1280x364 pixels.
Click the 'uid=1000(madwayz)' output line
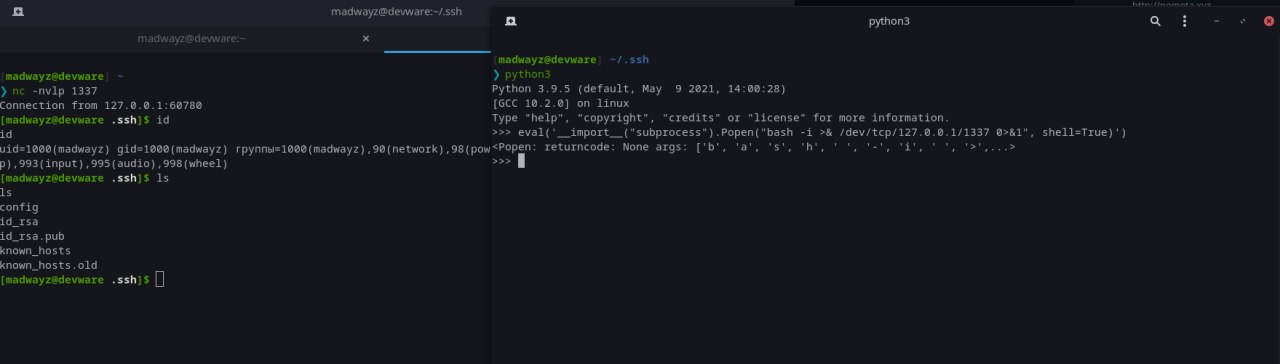point(245,149)
